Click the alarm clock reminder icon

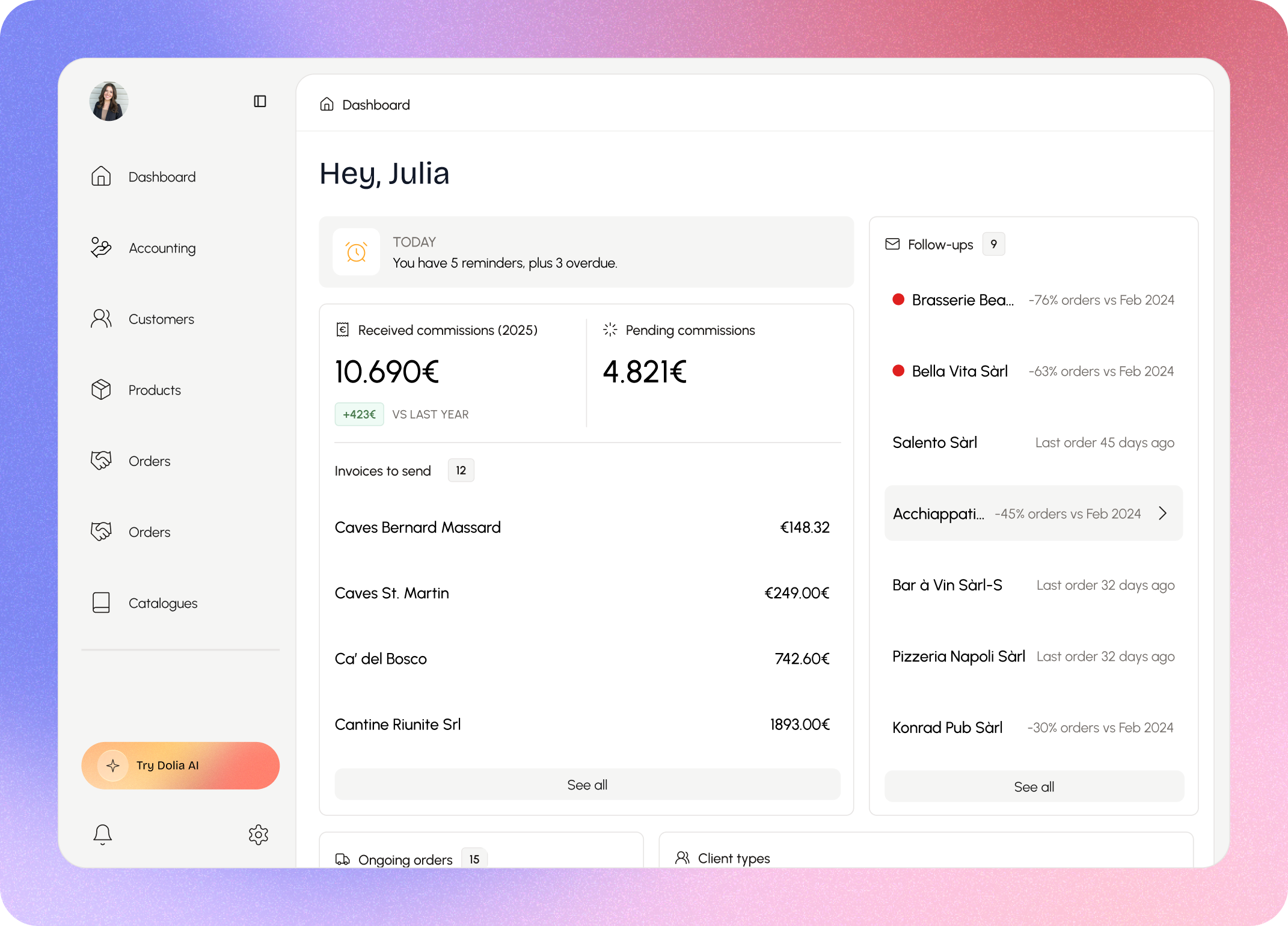(x=356, y=252)
